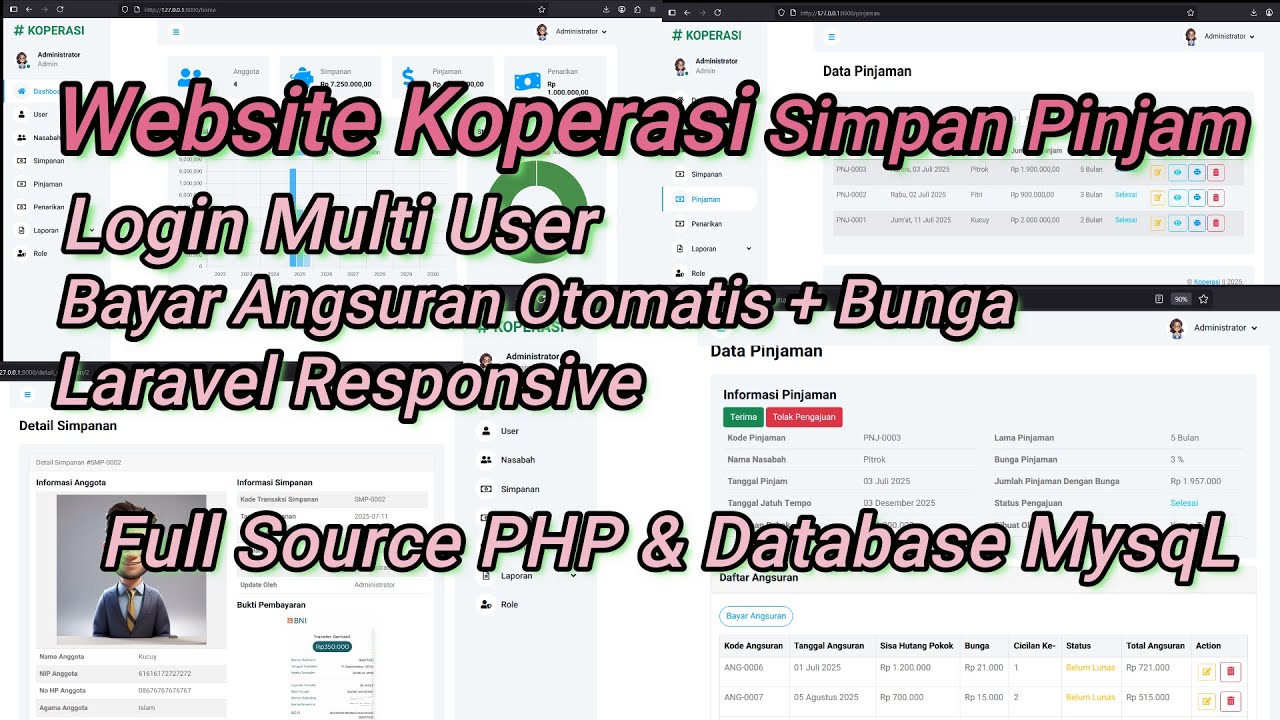Print loan PNJ-0002 using printer icon

click(x=1197, y=197)
